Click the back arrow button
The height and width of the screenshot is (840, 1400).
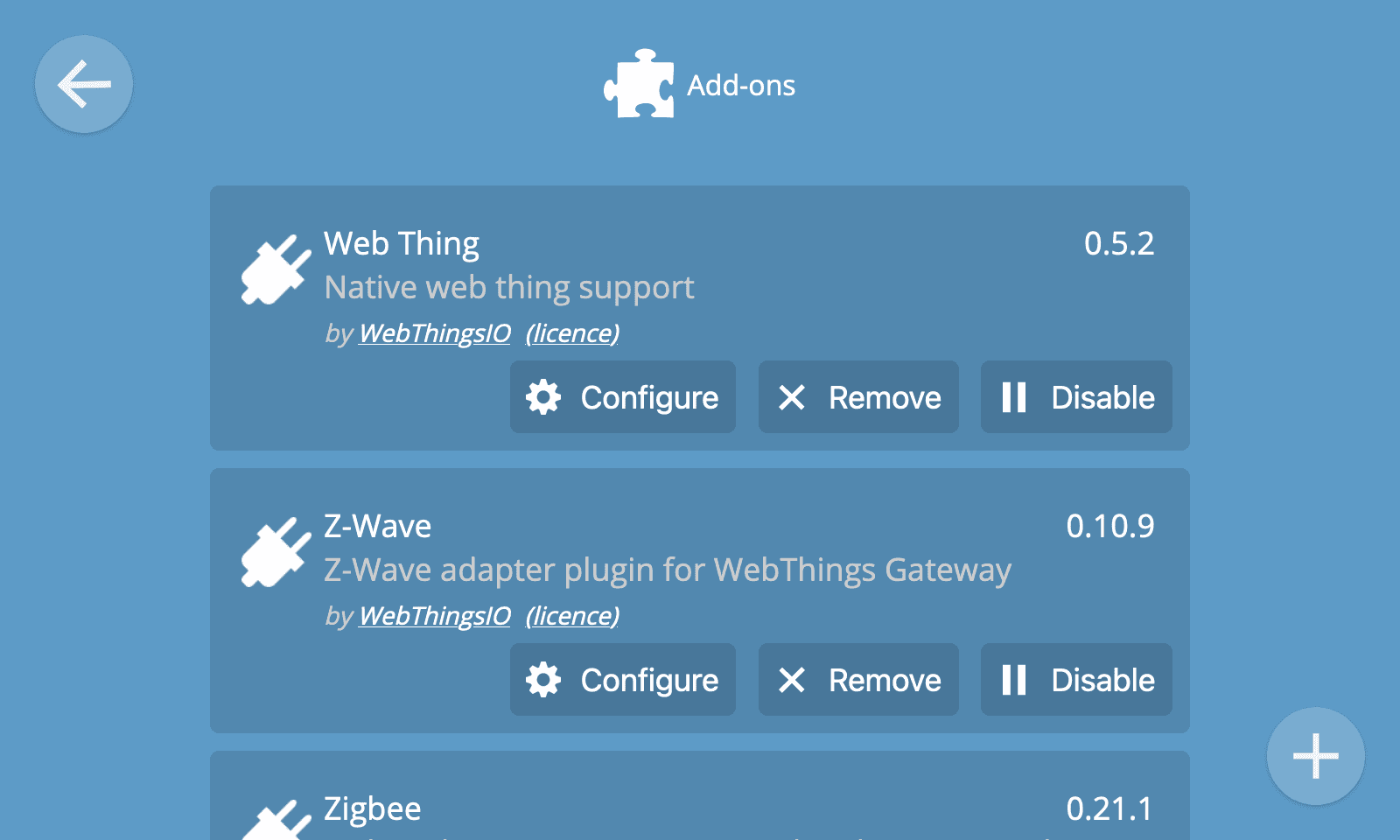click(84, 85)
